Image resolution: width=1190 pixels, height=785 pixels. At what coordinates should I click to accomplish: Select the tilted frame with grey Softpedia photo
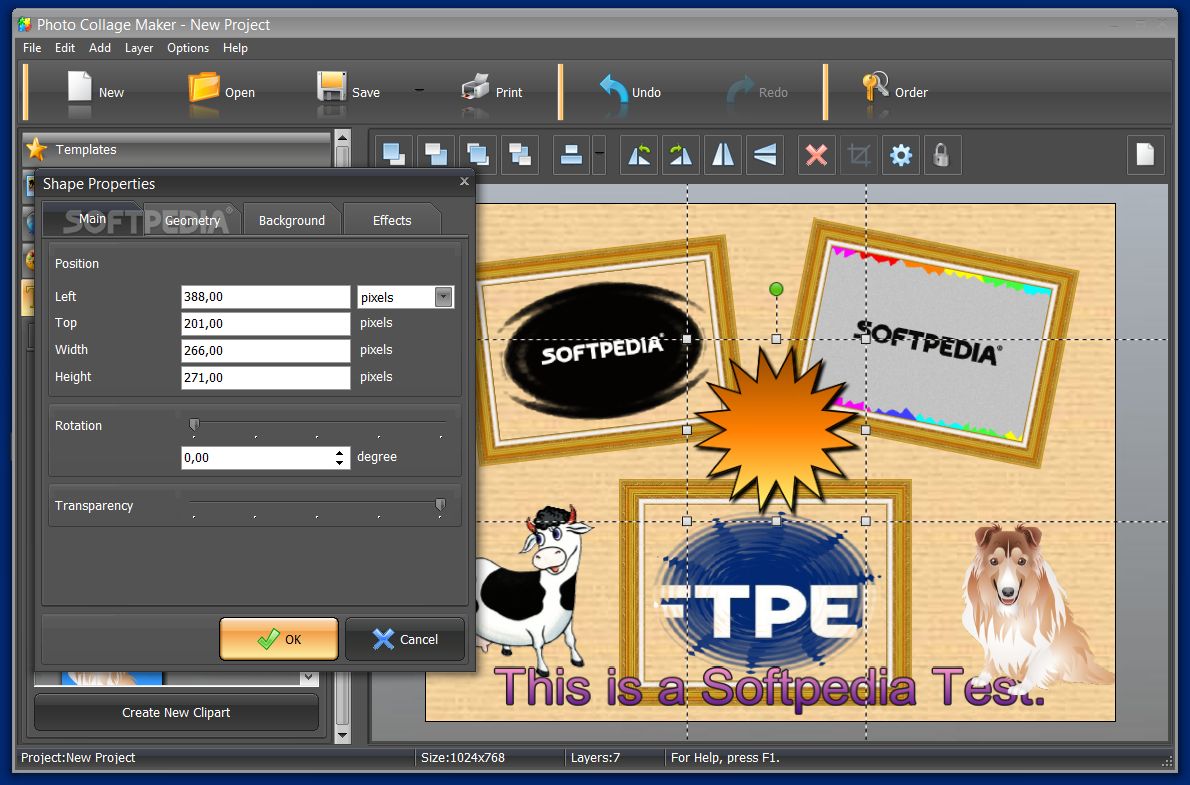pos(935,343)
